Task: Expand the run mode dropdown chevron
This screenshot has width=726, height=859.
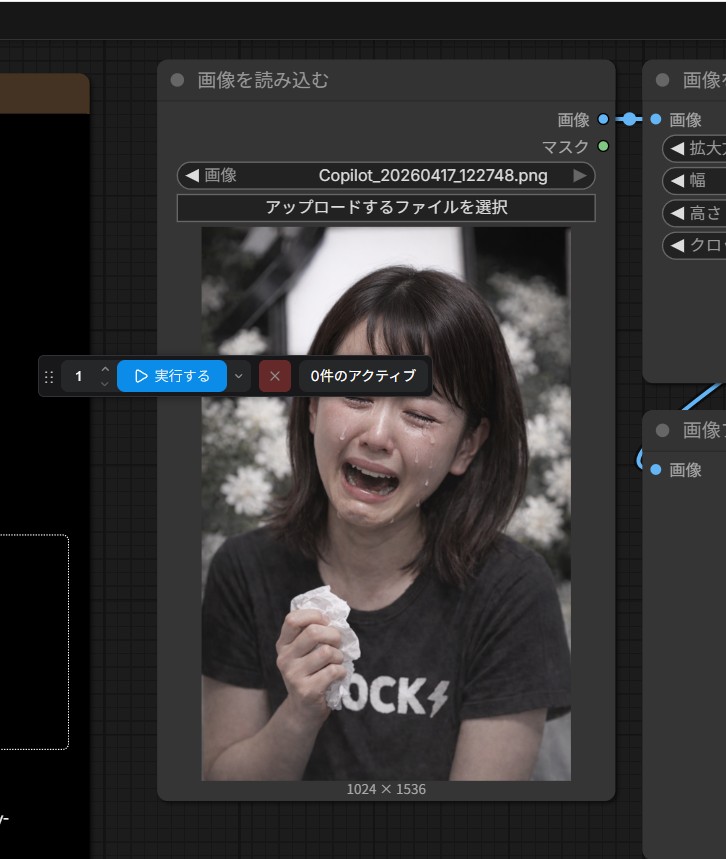Action: tap(238, 377)
